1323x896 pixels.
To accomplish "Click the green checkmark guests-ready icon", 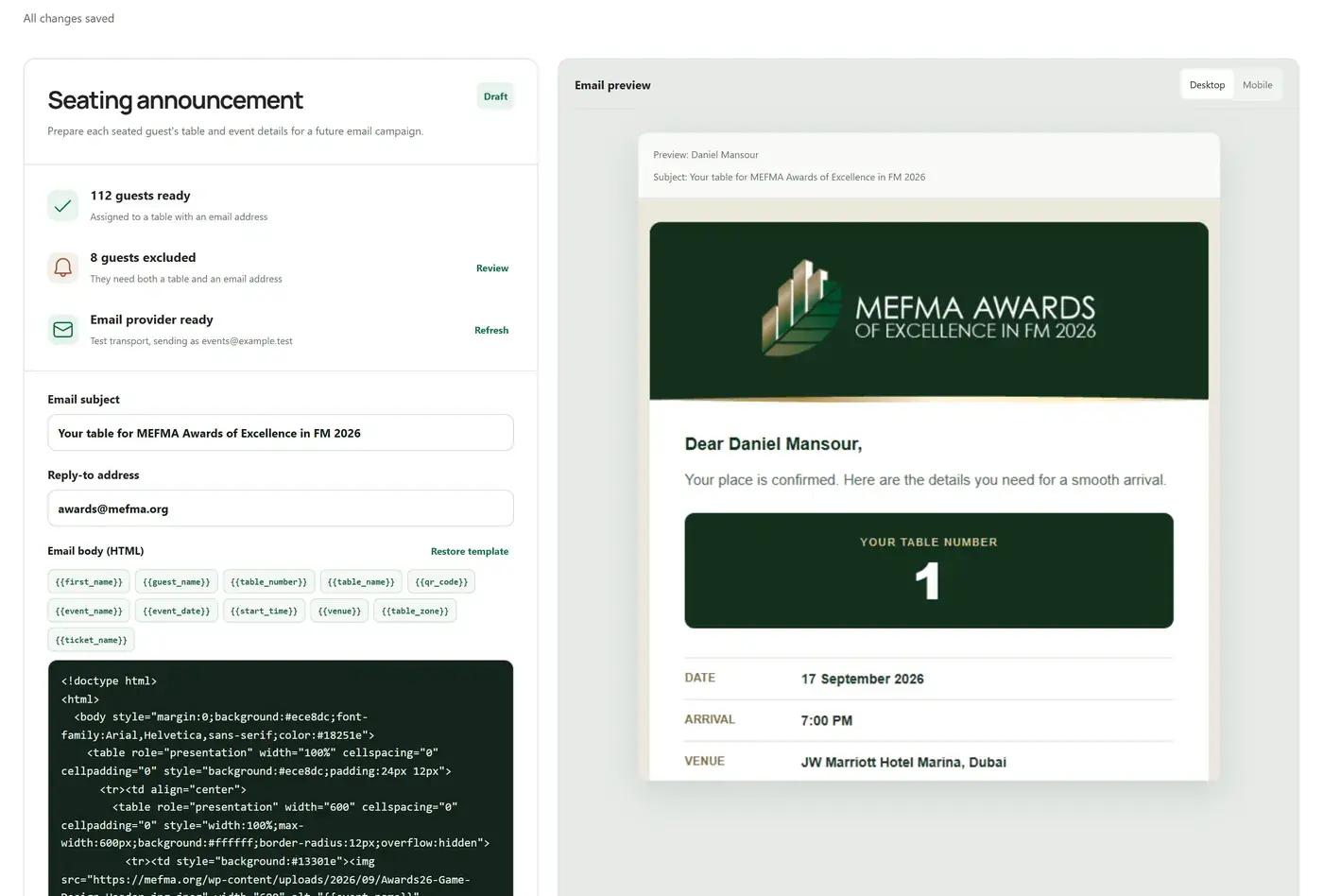I will click(x=63, y=205).
